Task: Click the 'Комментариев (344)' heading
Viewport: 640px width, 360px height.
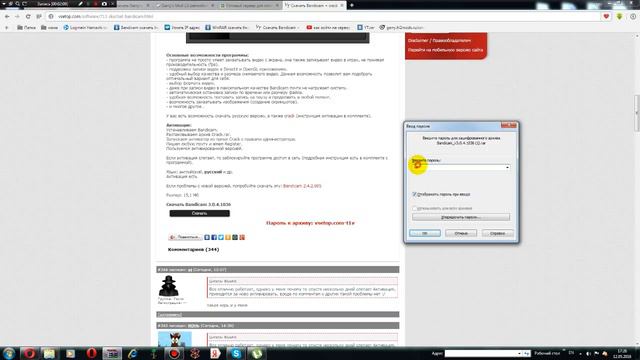Action: point(193,249)
